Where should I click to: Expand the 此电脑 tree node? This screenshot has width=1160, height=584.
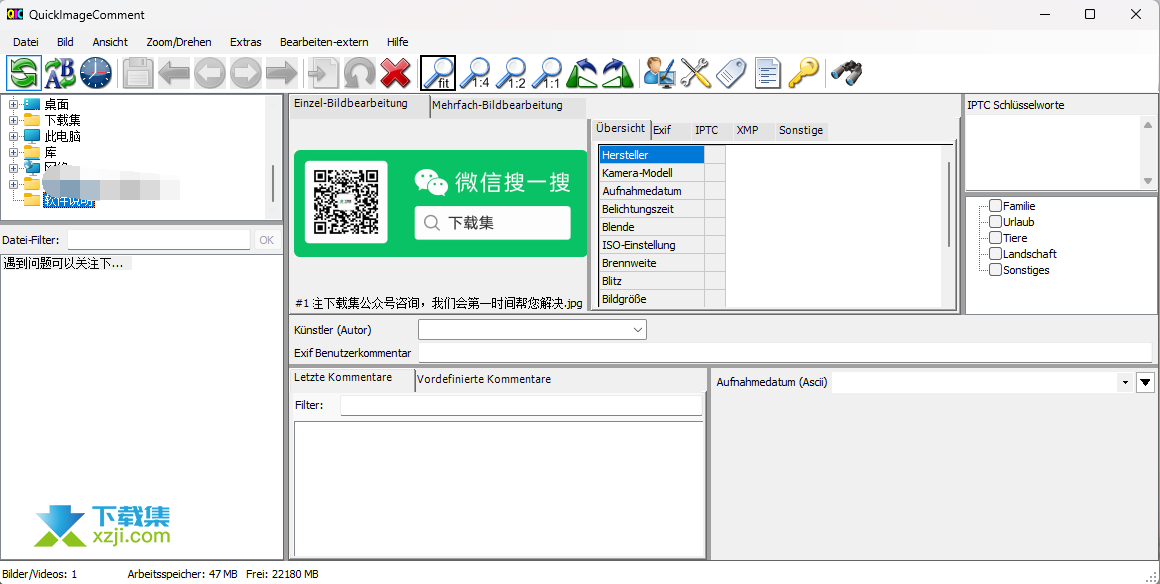tap(13, 136)
